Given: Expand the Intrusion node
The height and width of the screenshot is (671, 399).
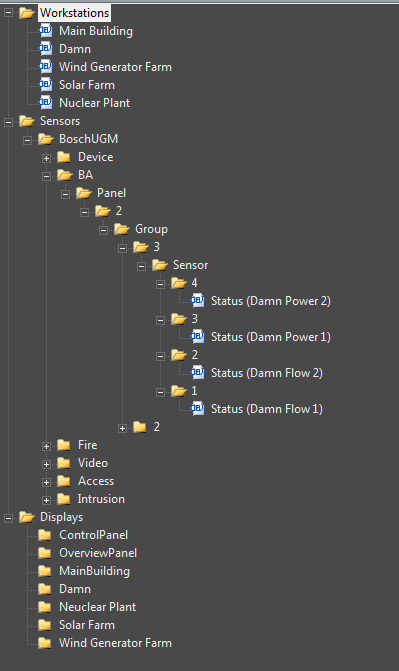Looking at the screenshot, I should (x=46, y=500).
